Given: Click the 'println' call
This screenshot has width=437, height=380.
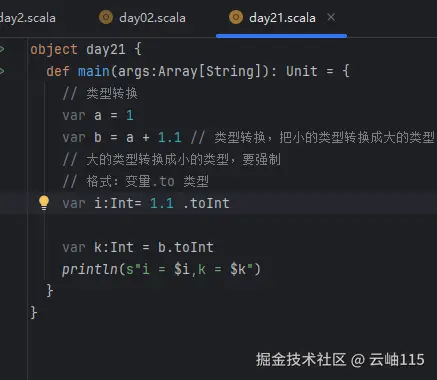Looking at the screenshot, I should (90, 269).
